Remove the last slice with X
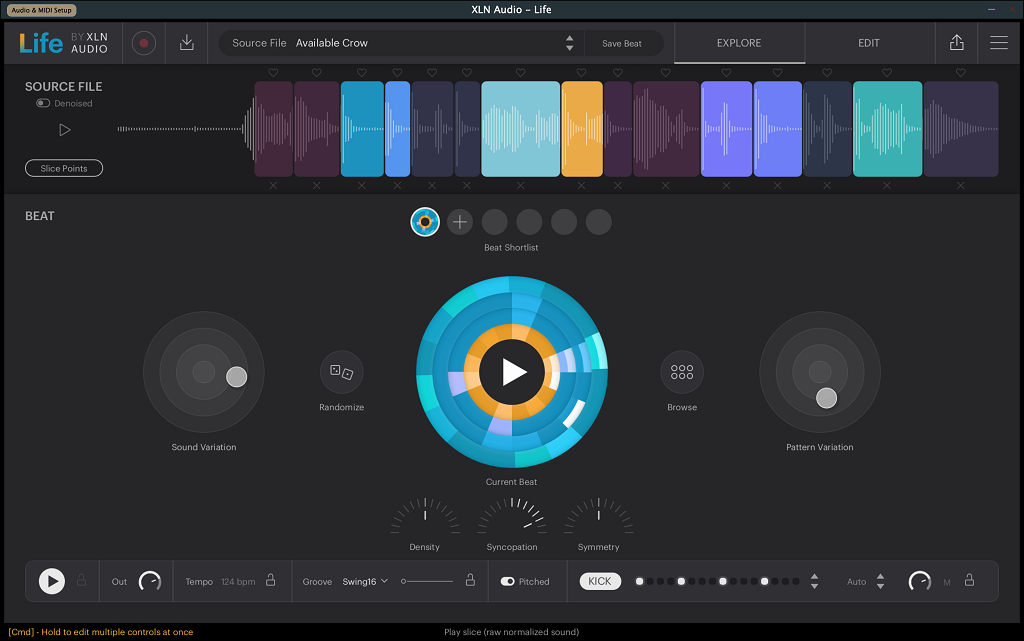The width and height of the screenshot is (1024, 641). 961,185
